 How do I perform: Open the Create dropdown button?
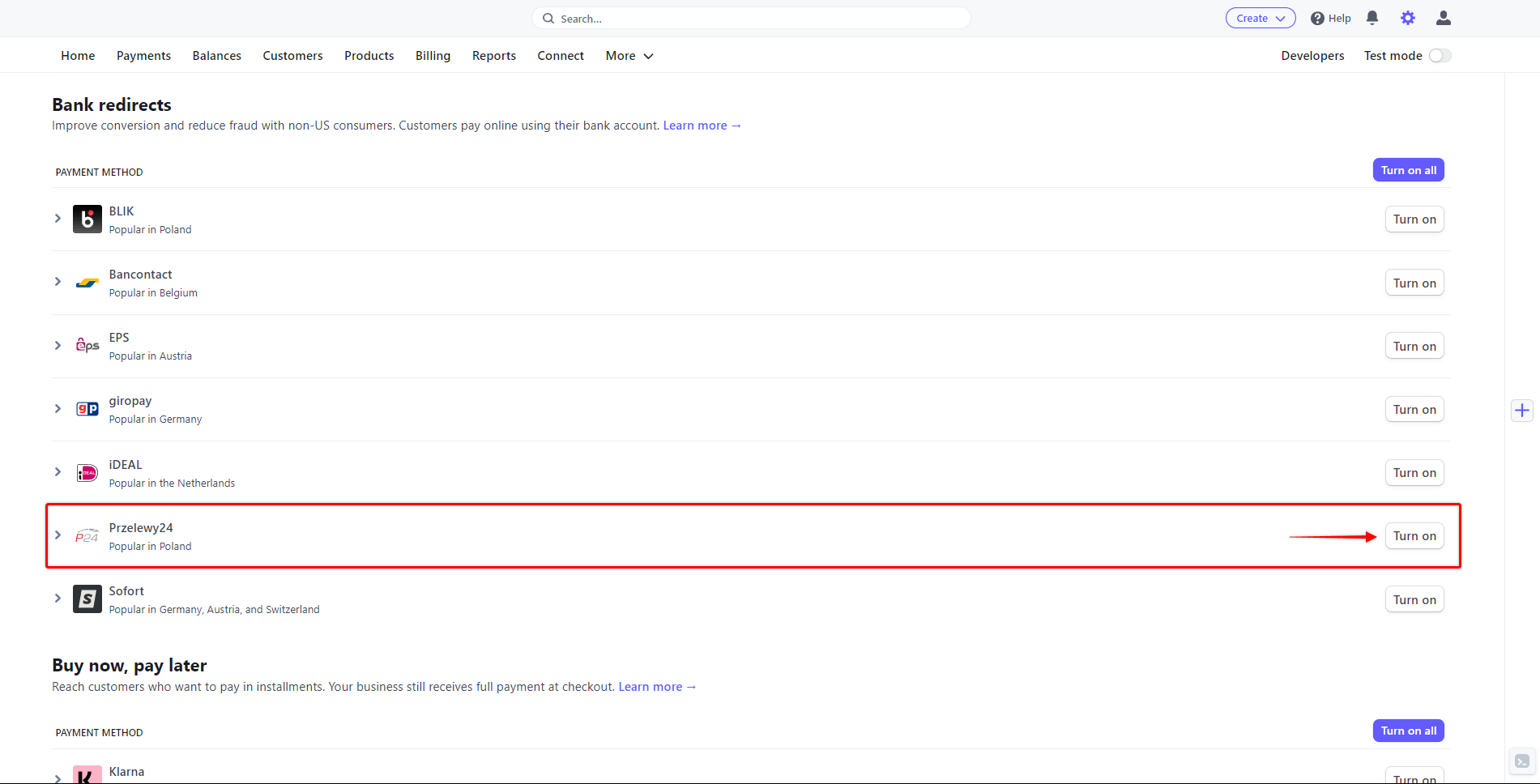point(1260,19)
